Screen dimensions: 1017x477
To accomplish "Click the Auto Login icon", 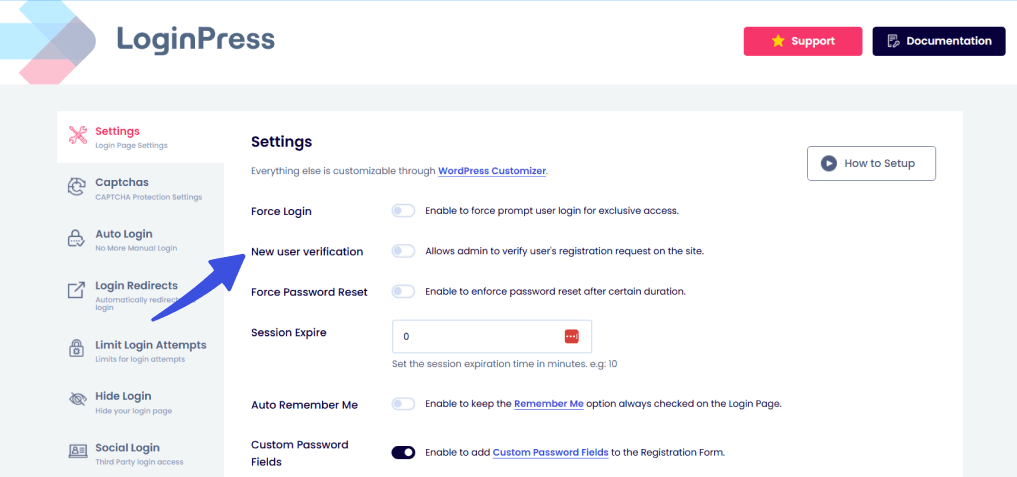I will click(x=77, y=239).
